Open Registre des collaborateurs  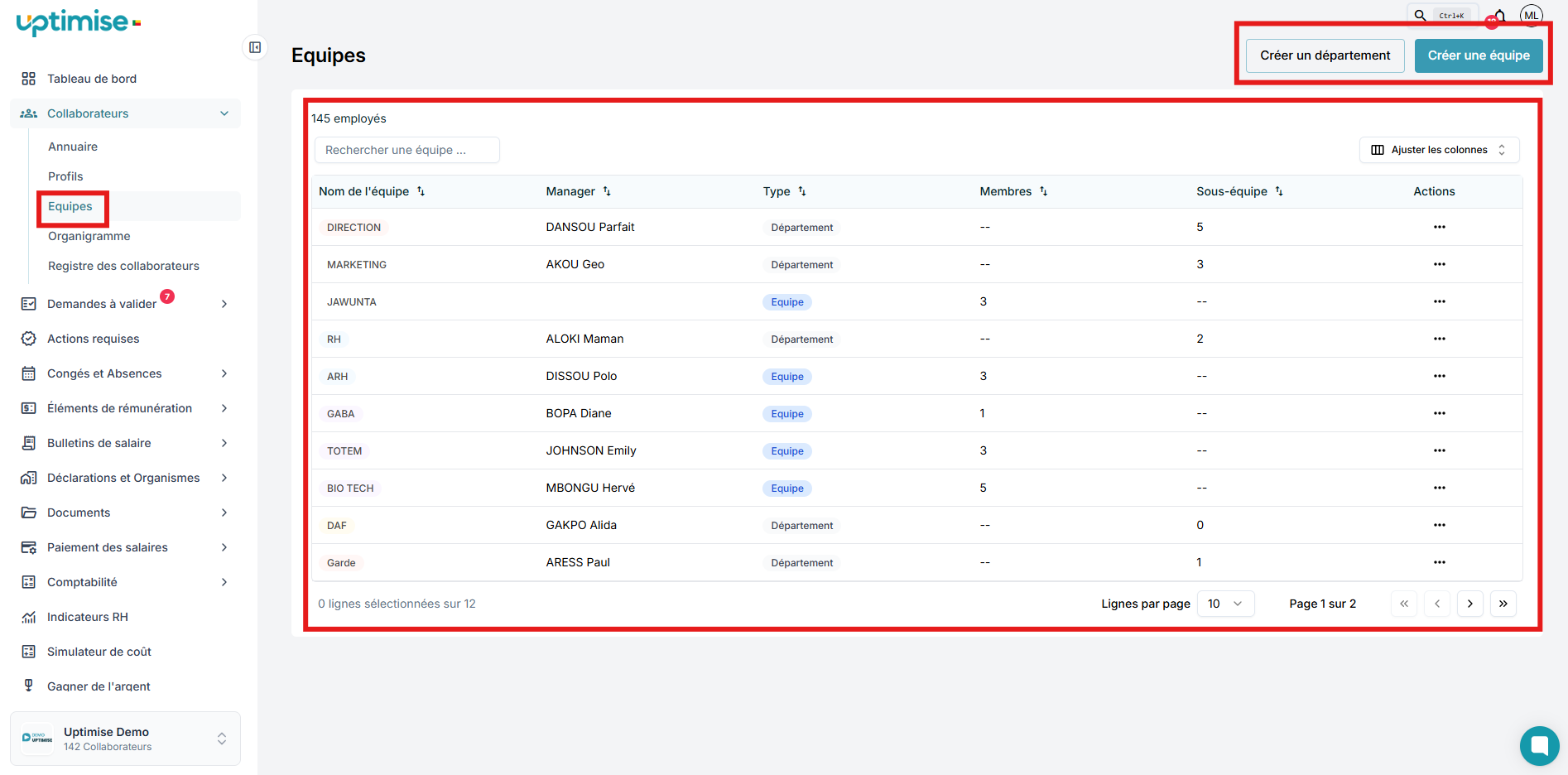pyautogui.click(x=123, y=266)
